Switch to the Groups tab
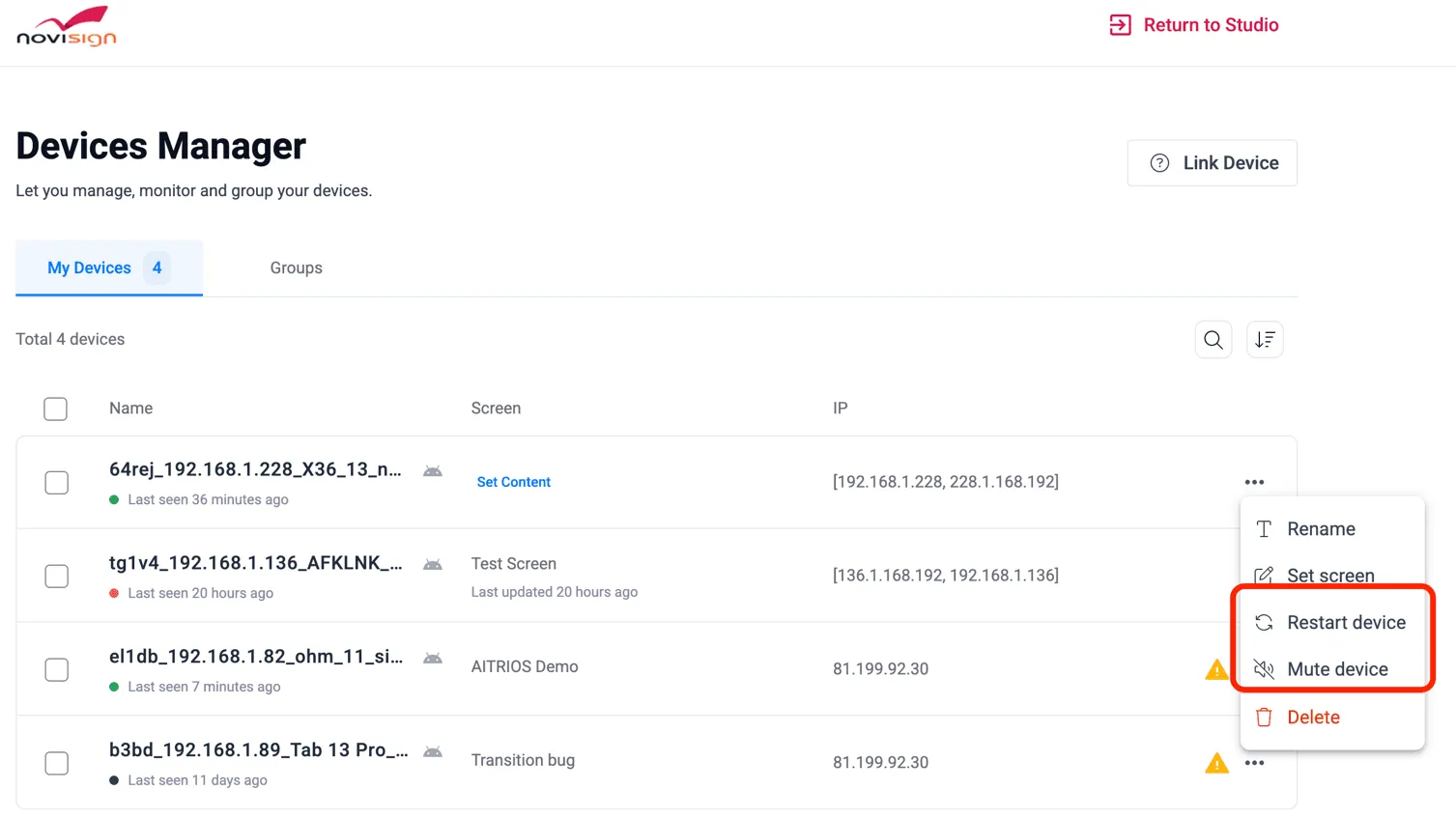This screenshot has height=818, width=1456. [x=296, y=268]
